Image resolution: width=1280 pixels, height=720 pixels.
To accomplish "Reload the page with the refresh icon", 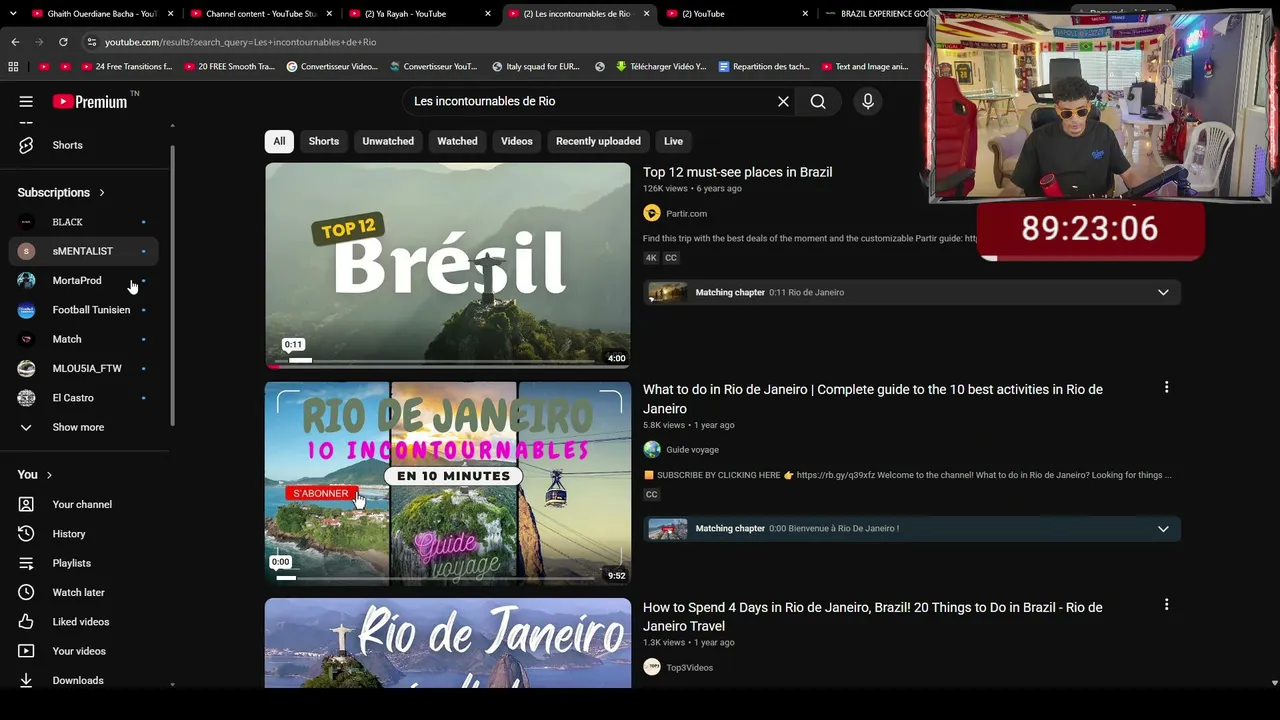I will tap(63, 42).
